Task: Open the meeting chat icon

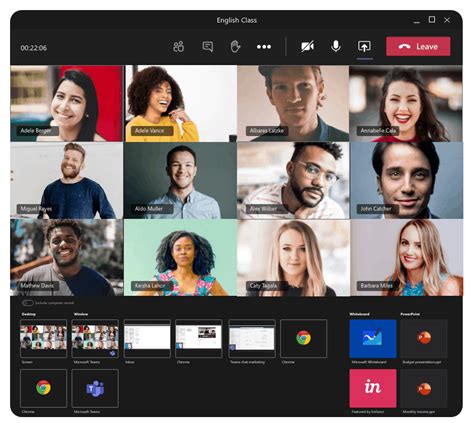Action: coord(208,47)
